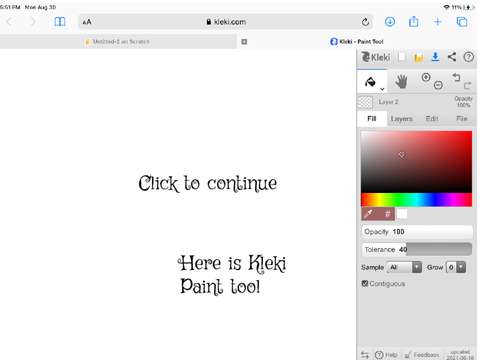This screenshot has height=360, width=480.
Task: Open the hex color input button
Action: tap(387, 214)
